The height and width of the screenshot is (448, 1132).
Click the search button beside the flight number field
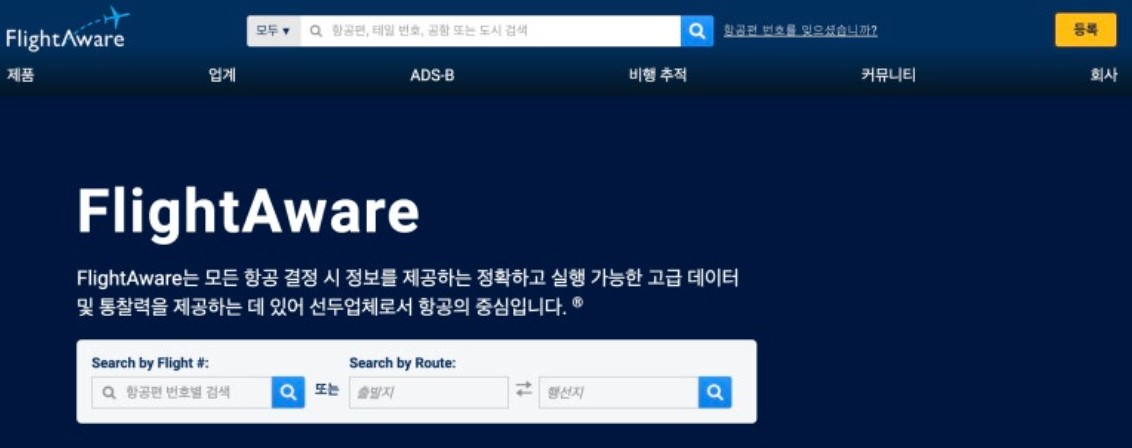point(288,392)
